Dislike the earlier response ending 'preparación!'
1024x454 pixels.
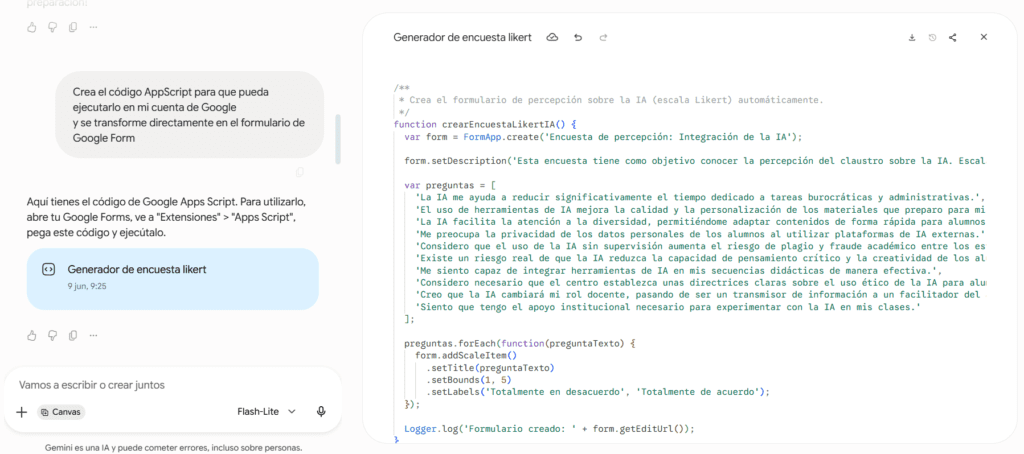[x=52, y=27]
